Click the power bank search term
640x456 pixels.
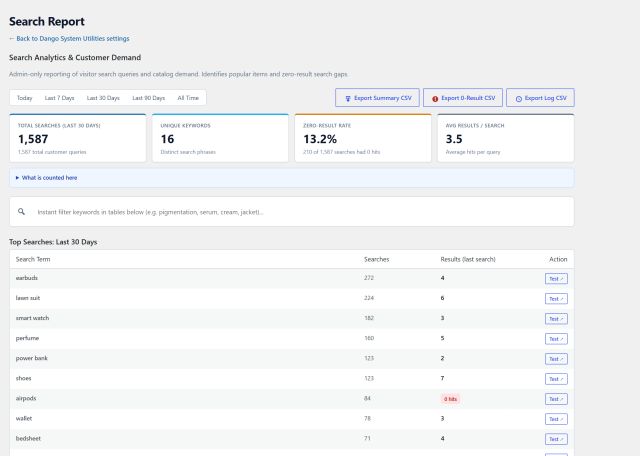pyautogui.click(x=31, y=358)
